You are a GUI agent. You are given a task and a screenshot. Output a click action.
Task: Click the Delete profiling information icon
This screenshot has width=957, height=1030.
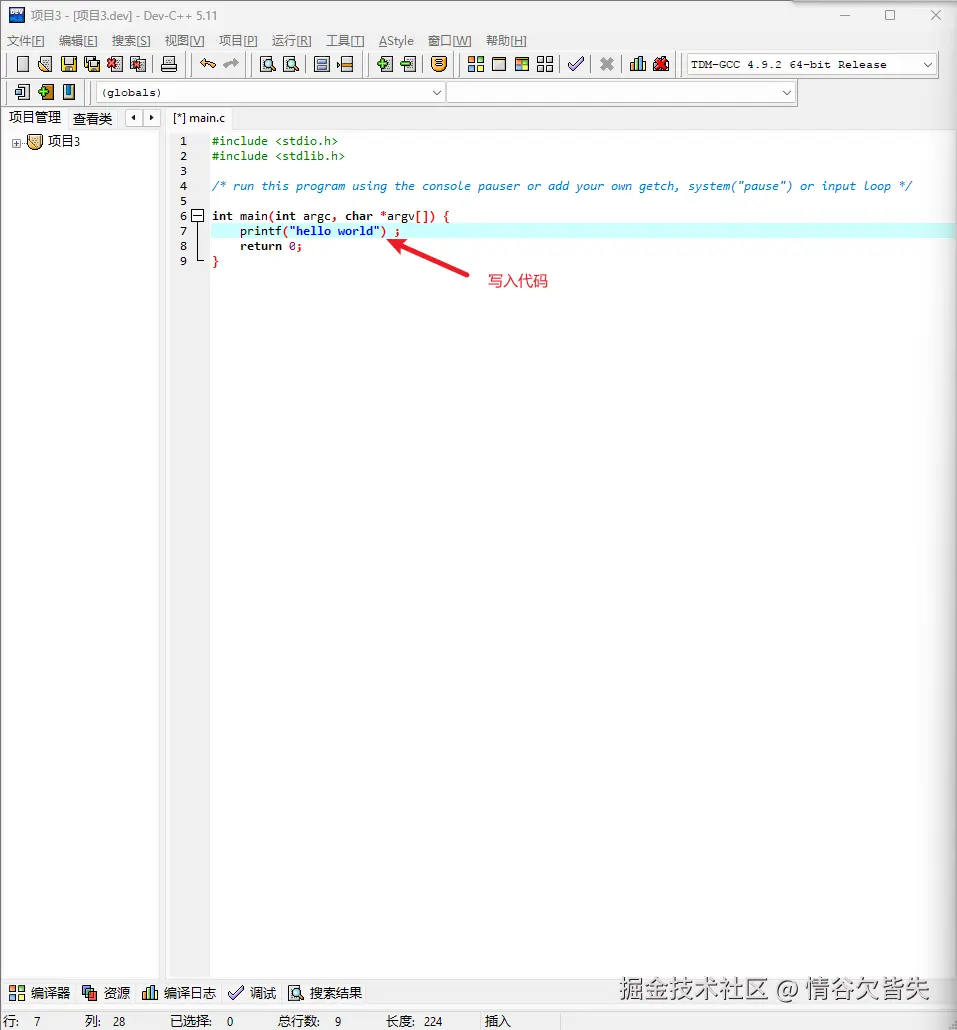pyautogui.click(x=661, y=64)
